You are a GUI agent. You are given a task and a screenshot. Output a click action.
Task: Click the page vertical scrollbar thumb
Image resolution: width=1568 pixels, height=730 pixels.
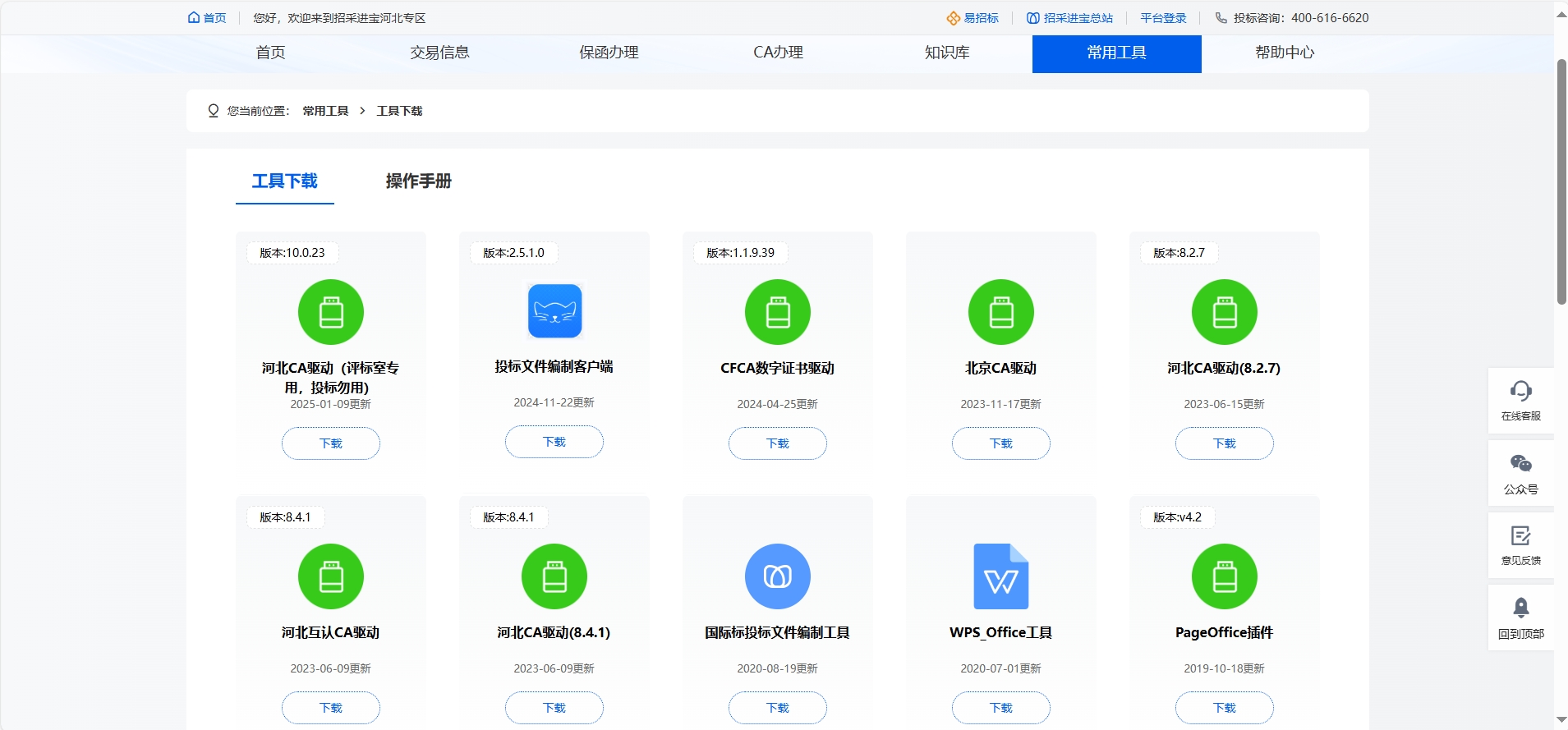pos(1561,181)
